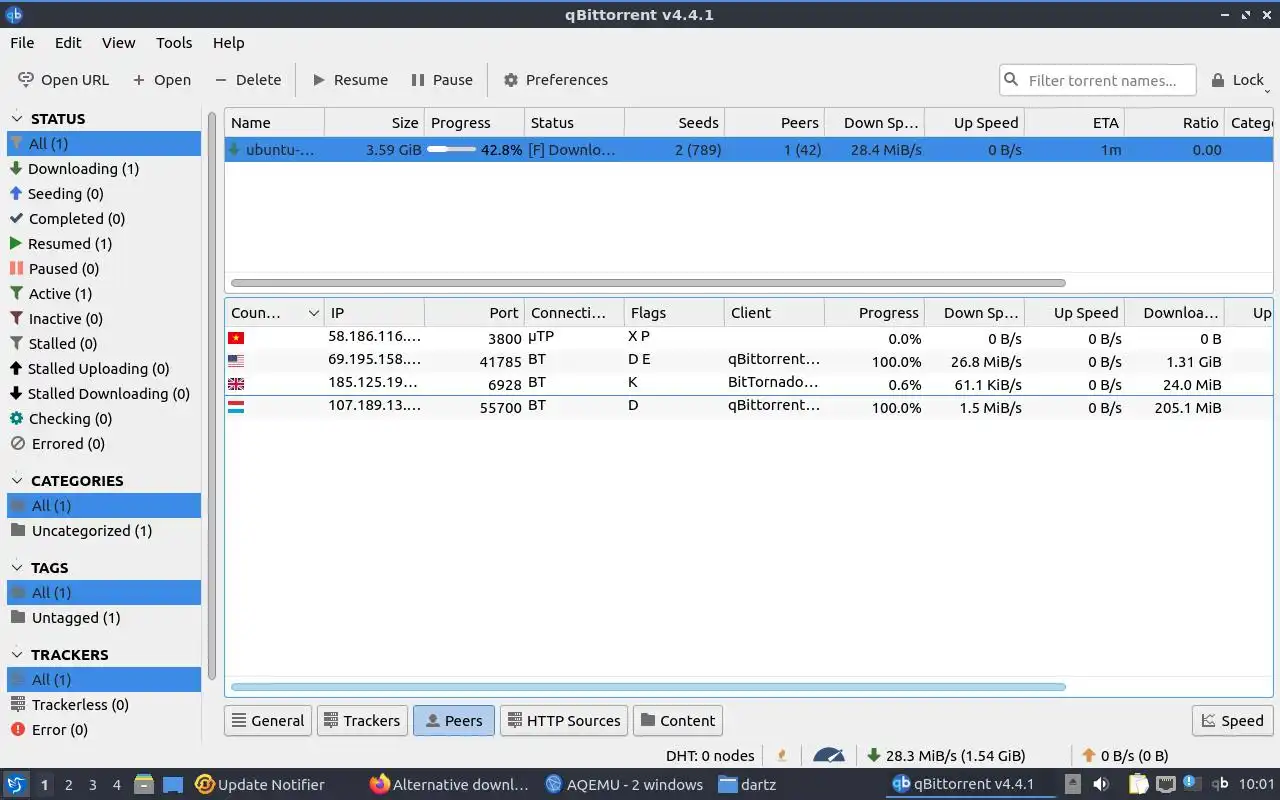1280x800 pixels.
Task: Filter by Active (1) torrents
Action: click(104, 294)
